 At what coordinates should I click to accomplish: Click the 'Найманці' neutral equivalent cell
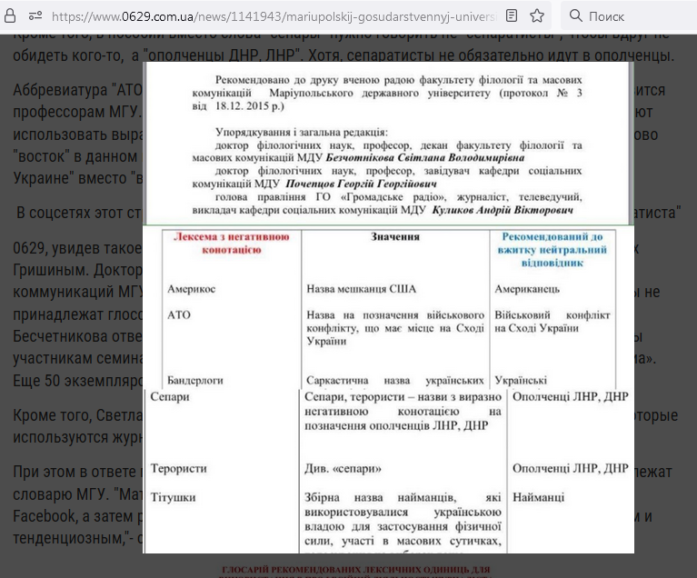537,495
